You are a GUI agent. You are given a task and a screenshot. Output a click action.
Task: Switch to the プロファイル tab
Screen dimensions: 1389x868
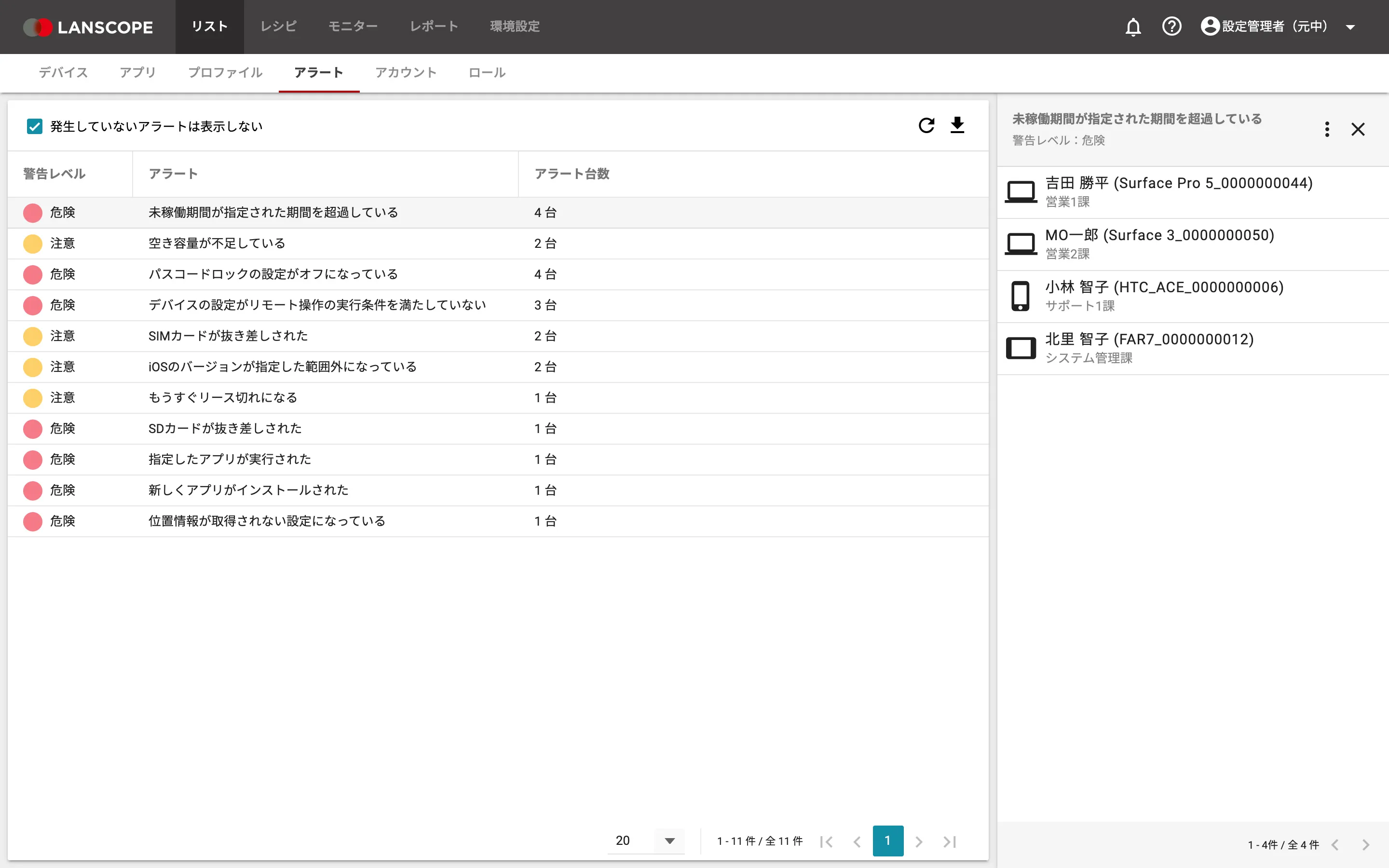click(x=225, y=72)
